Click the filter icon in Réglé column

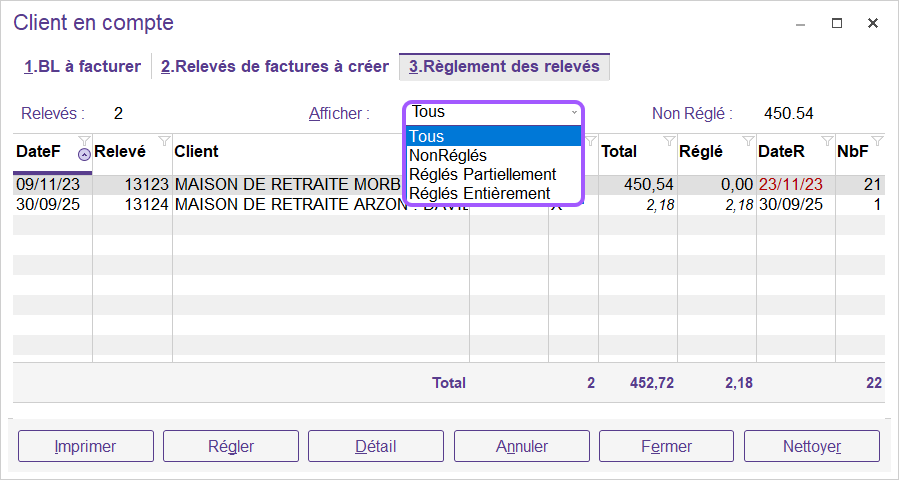click(748, 140)
